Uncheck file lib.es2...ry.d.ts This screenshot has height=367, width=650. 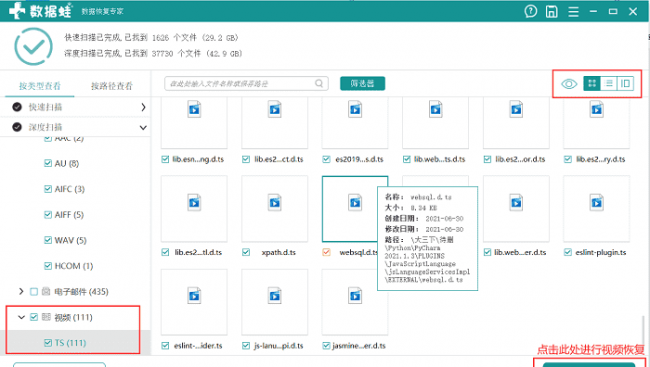pyautogui.click(x=568, y=159)
